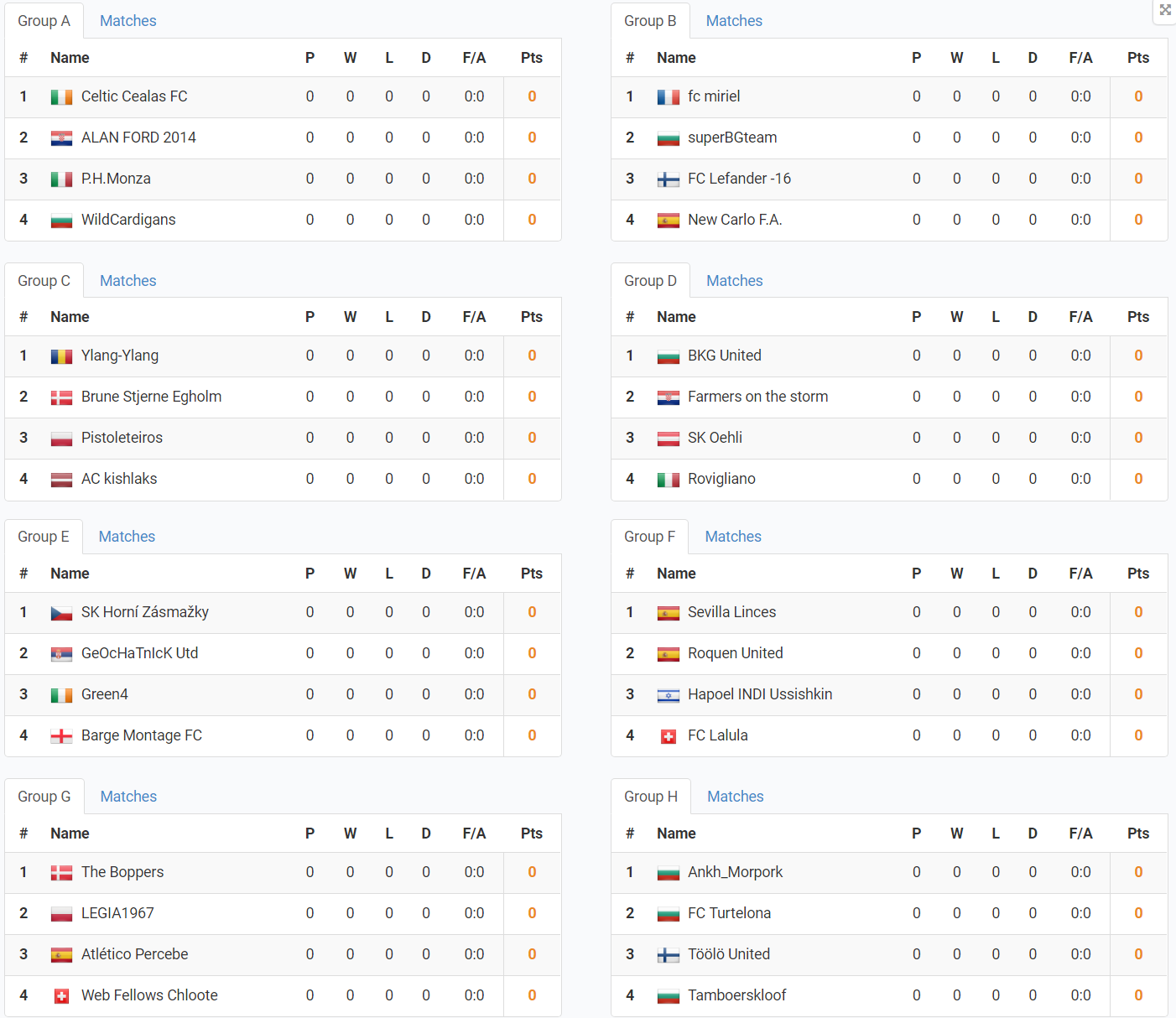Click the Croatian flag beside ALAN FORD 2014
1176x1018 pixels.
(61, 138)
